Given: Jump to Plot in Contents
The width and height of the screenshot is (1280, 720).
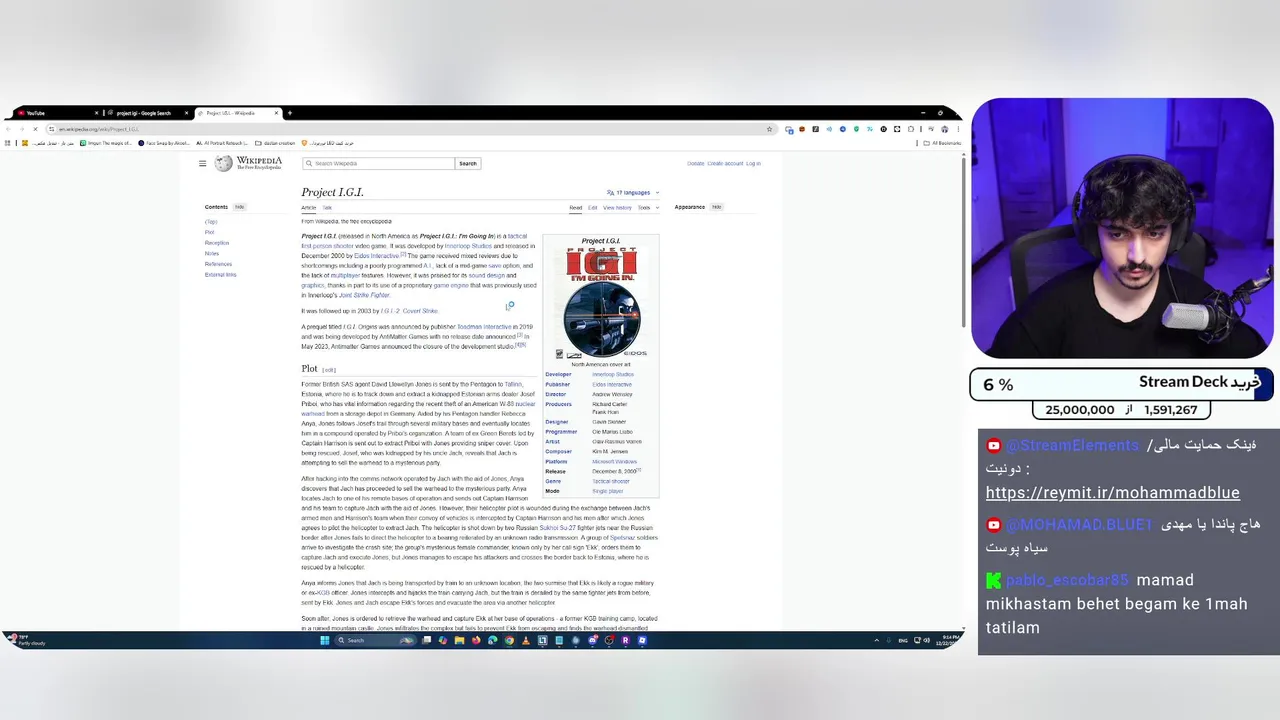Looking at the screenshot, I should [x=209, y=232].
